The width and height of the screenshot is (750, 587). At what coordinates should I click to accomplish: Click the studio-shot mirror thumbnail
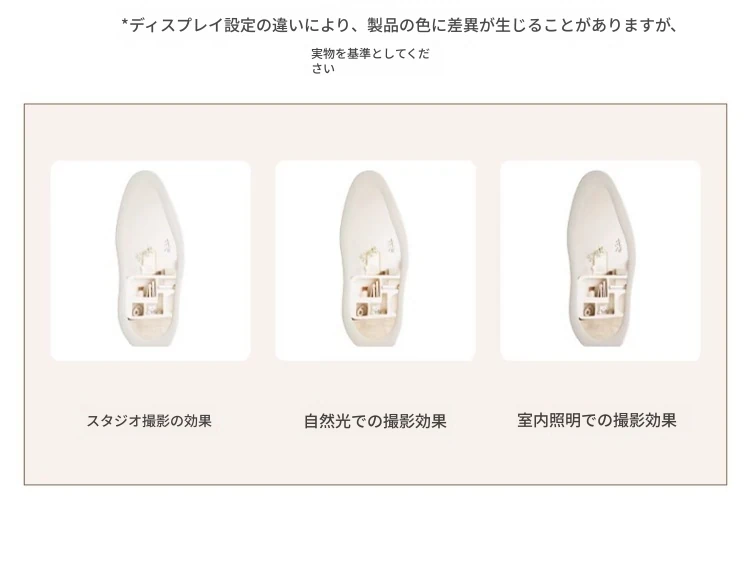point(151,261)
